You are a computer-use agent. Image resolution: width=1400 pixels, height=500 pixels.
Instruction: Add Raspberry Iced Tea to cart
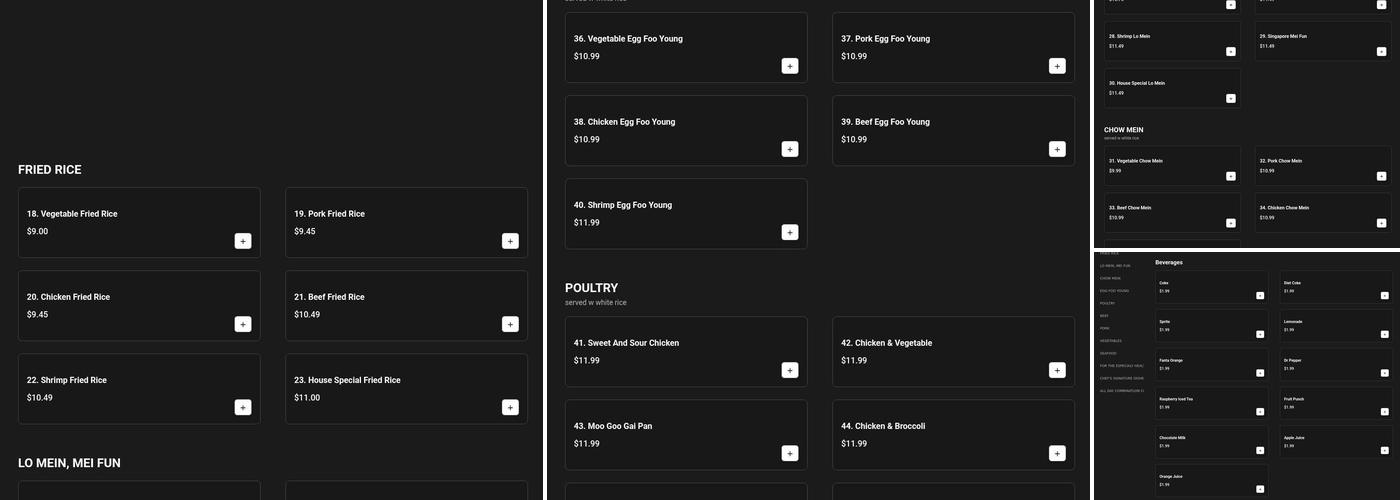pos(1260,411)
